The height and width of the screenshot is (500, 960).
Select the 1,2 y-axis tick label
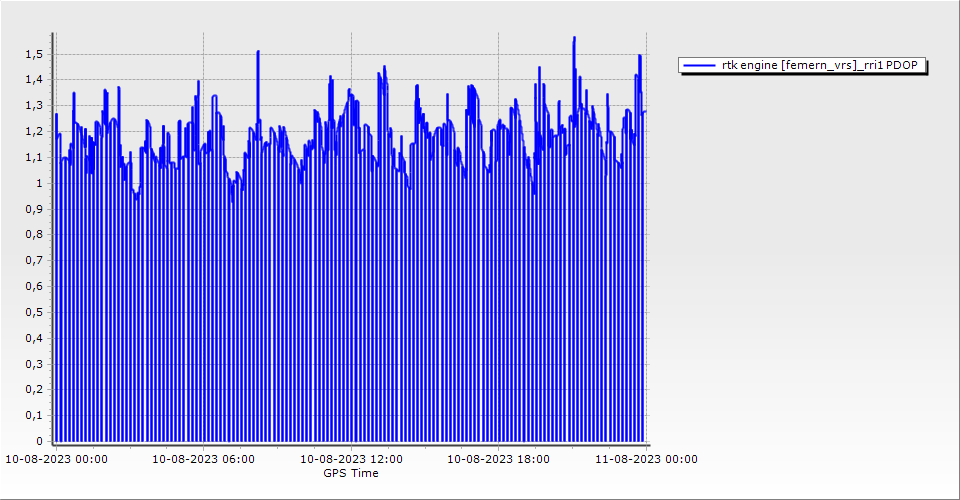pos(34,131)
